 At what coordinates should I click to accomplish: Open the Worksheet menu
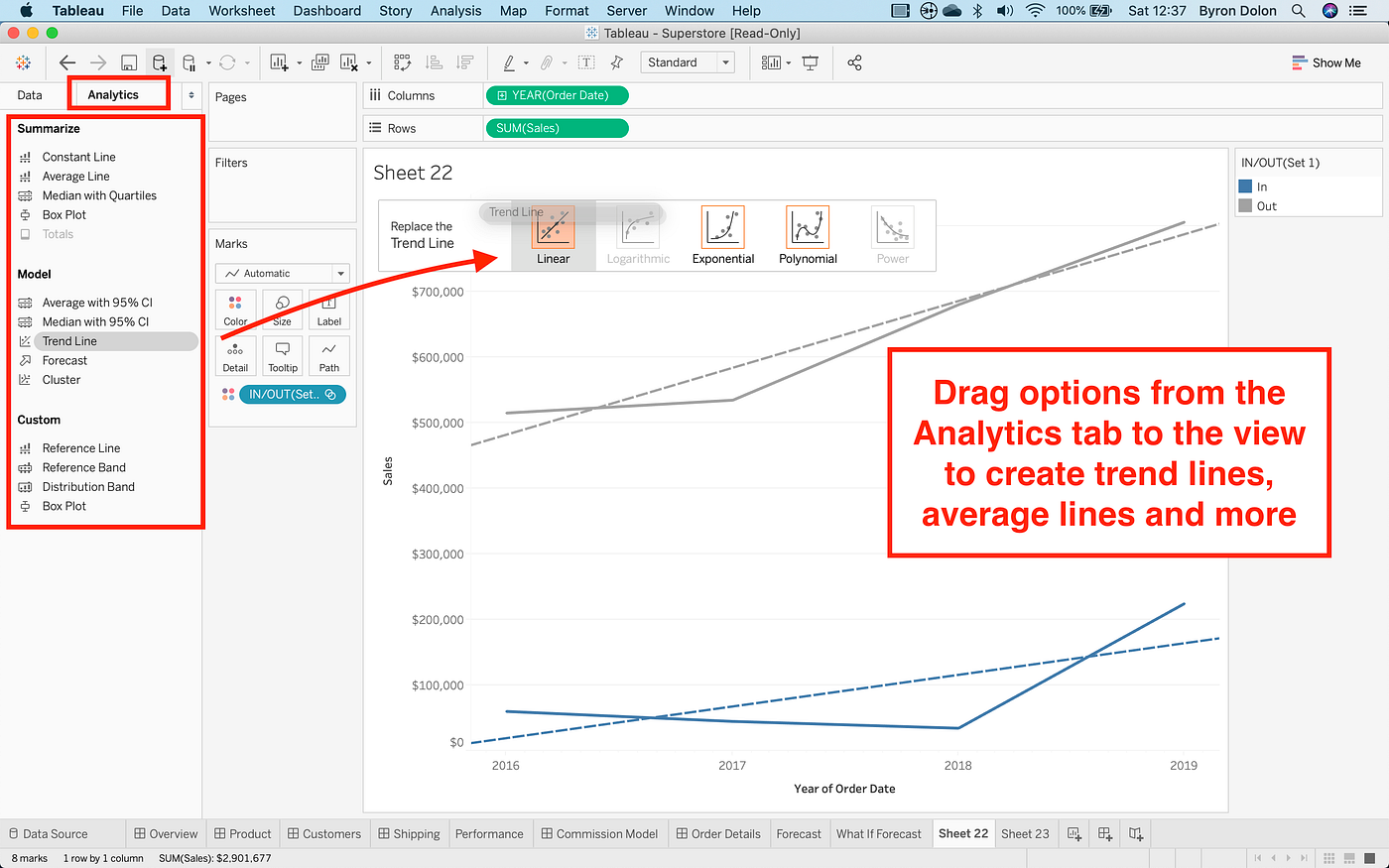coord(241,11)
